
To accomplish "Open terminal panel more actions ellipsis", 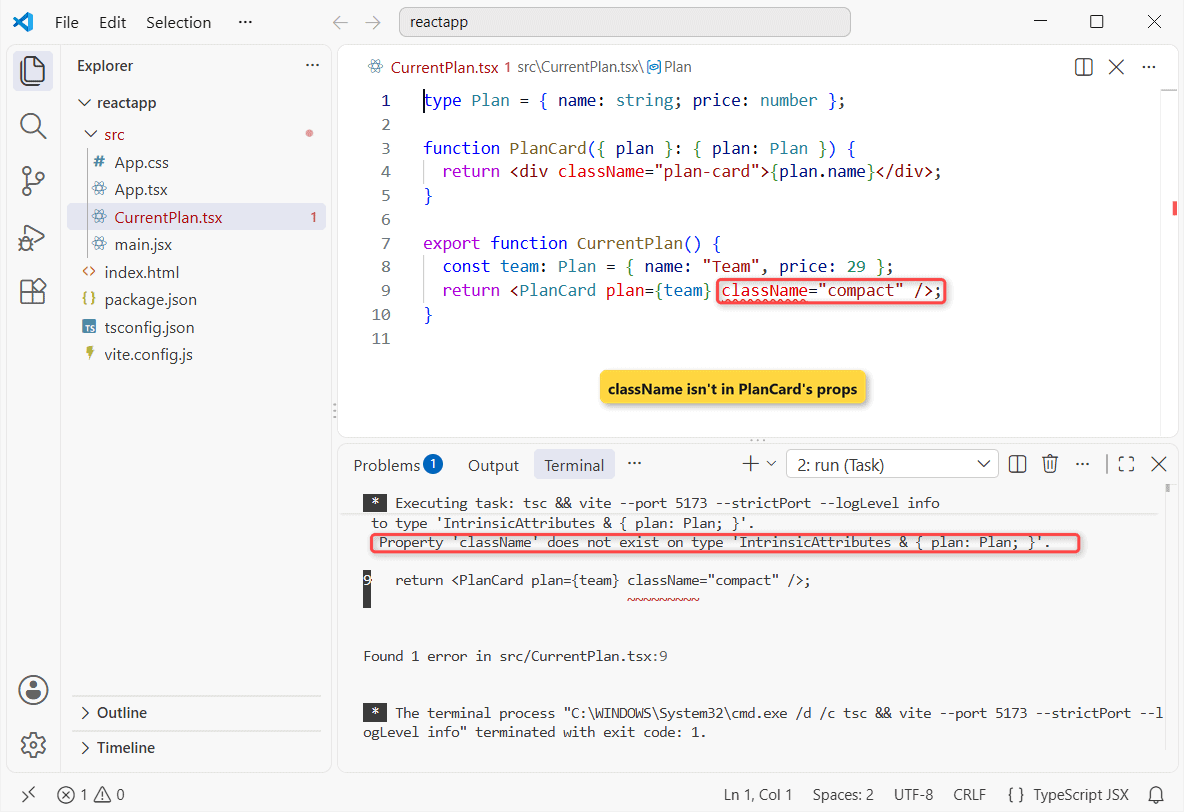I will (x=1082, y=464).
